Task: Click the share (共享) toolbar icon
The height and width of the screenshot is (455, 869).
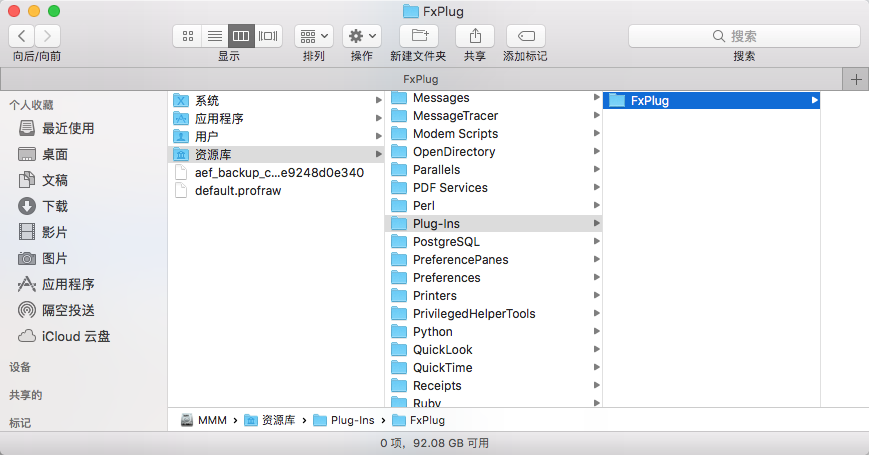Action: tap(475, 36)
